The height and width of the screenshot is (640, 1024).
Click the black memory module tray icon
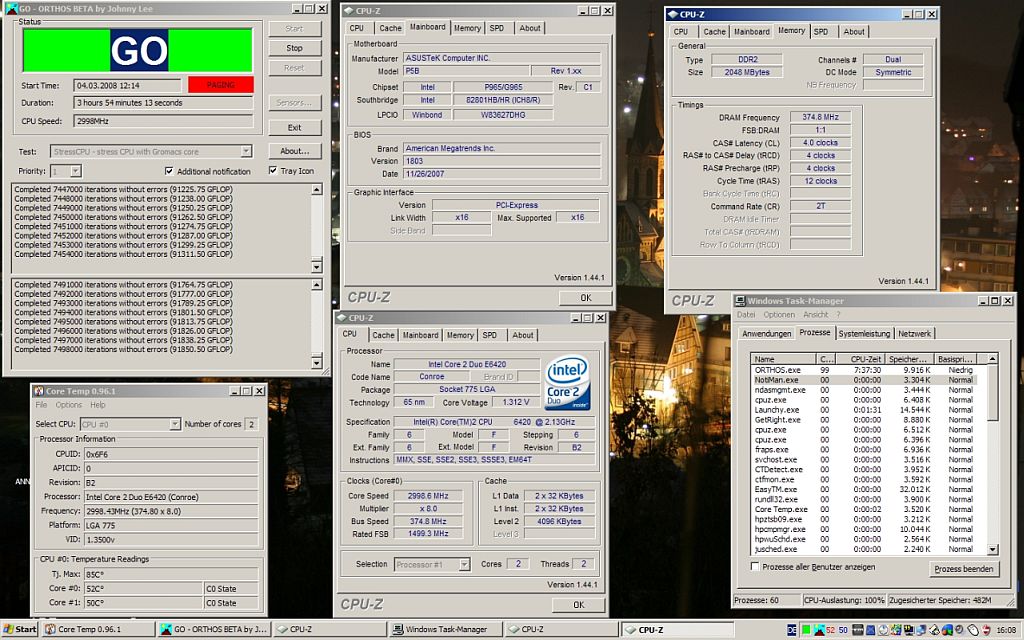(x=857, y=630)
